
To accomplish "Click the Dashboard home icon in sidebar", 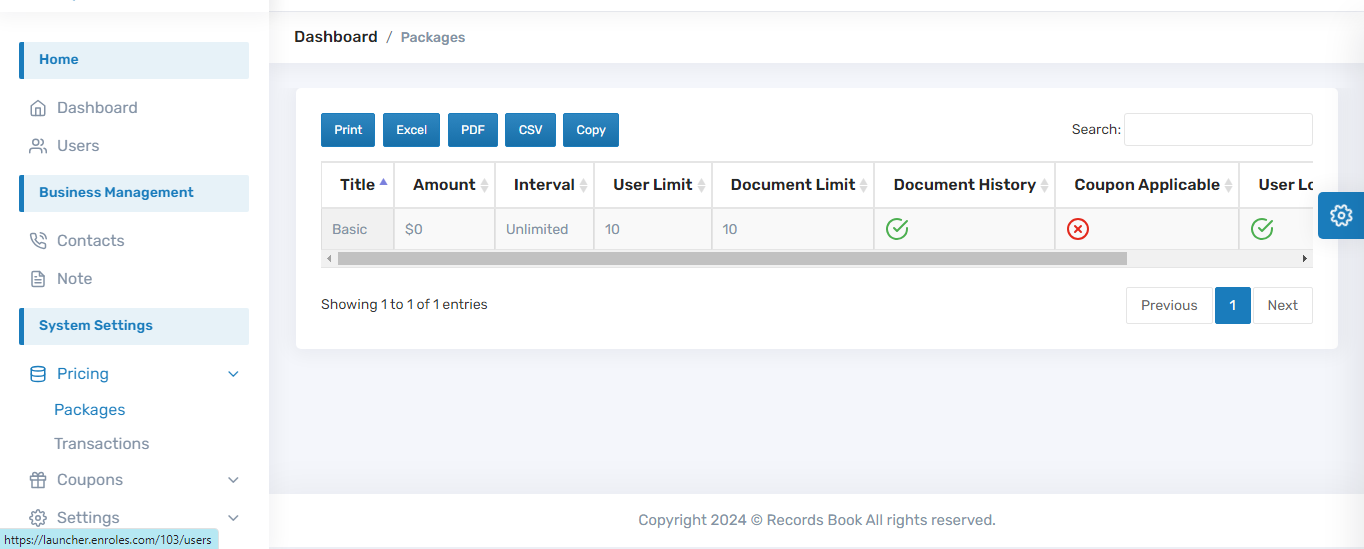I will (38, 108).
